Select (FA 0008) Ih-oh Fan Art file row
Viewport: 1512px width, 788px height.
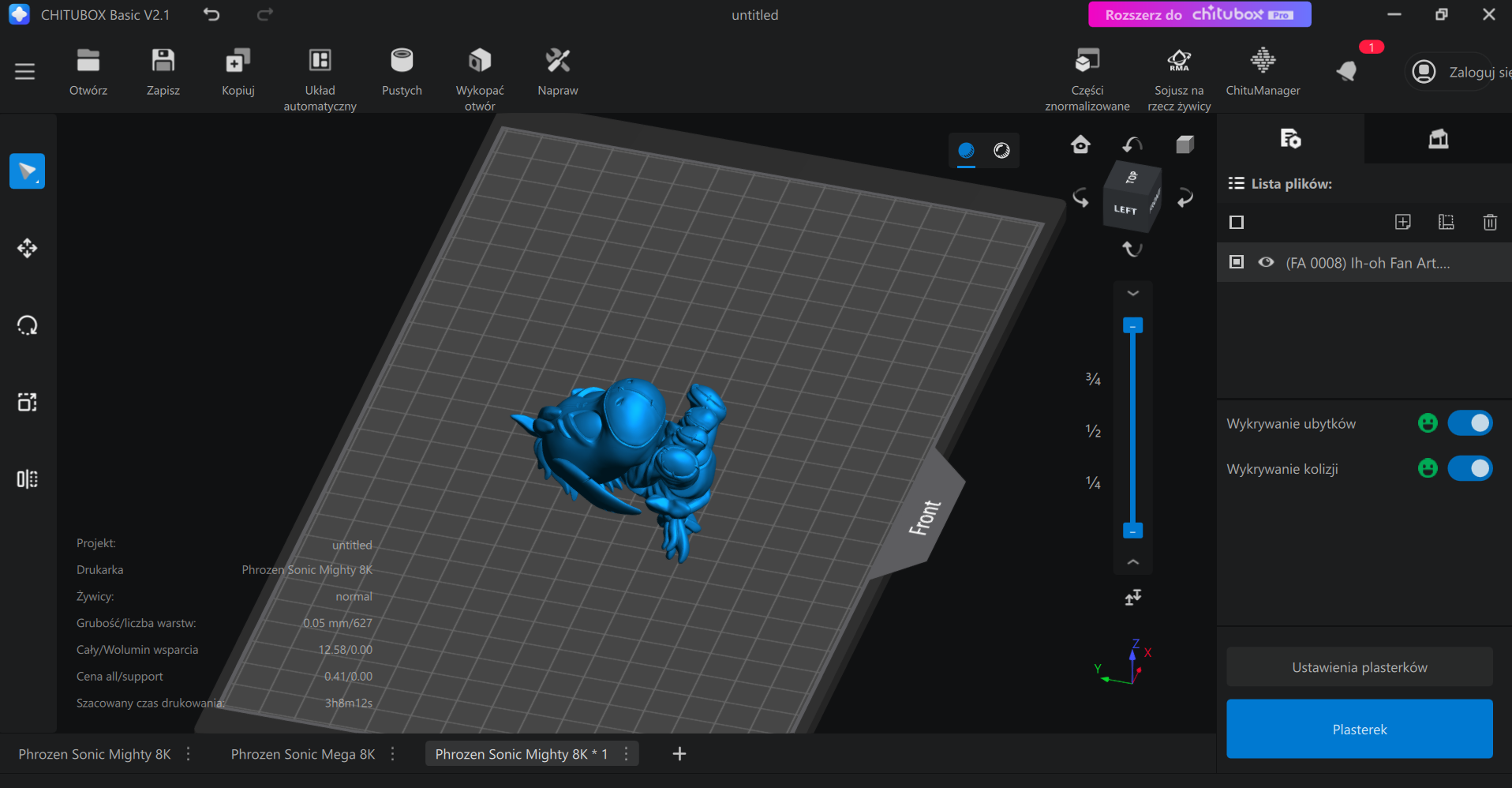(x=1364, y=262)
